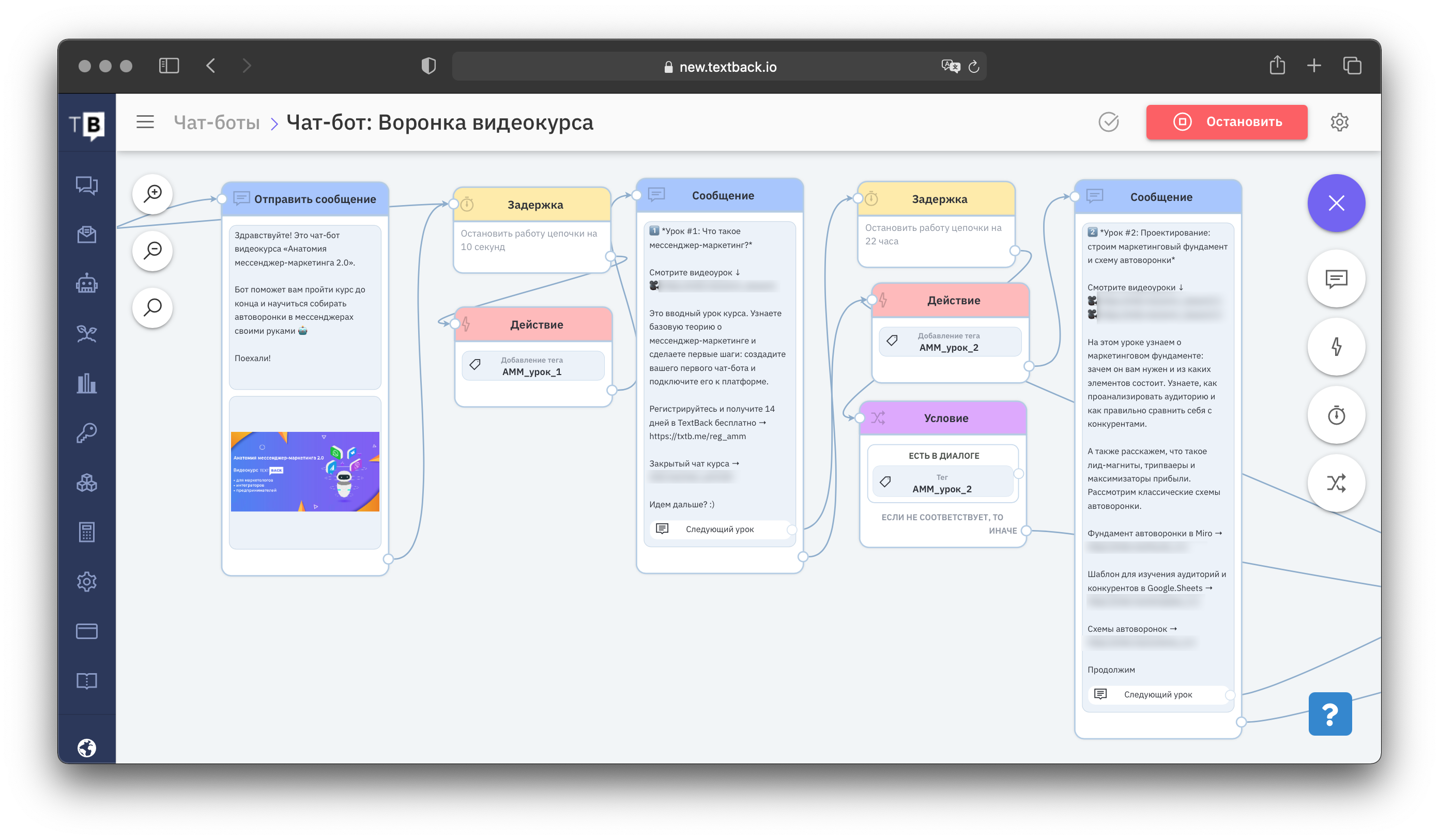
Task: Click the globe language icon in the sidebar
Action: (x=87, y=747)
